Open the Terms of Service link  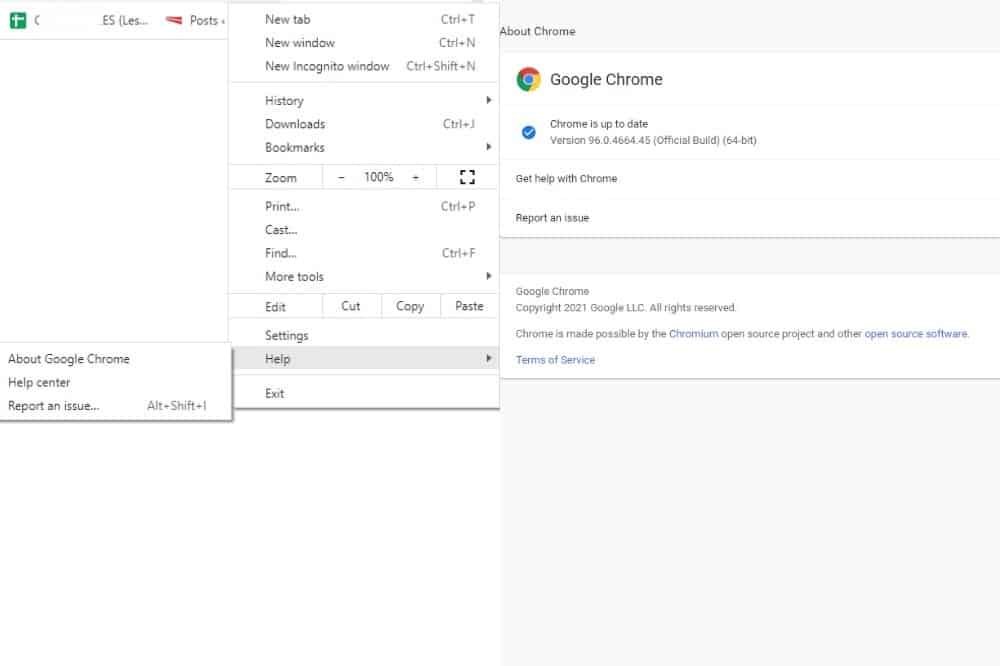coord(555,360)
